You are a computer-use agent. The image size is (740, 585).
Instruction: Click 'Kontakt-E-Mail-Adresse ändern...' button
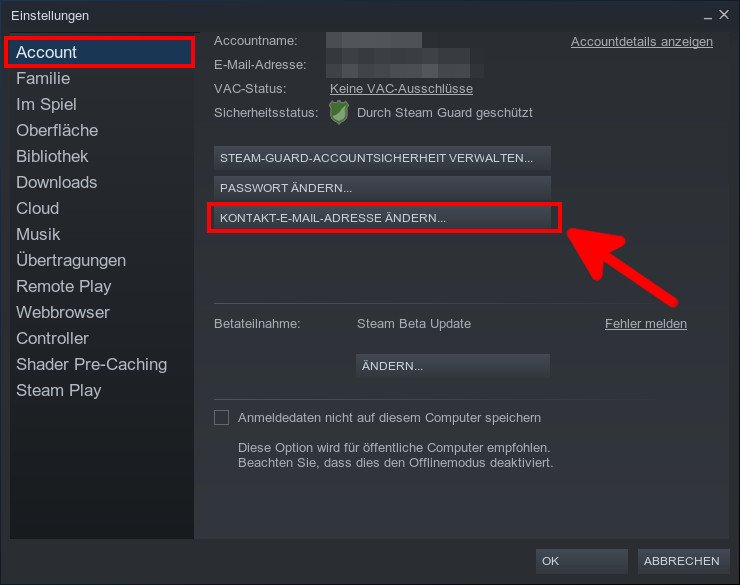[382, 218]
